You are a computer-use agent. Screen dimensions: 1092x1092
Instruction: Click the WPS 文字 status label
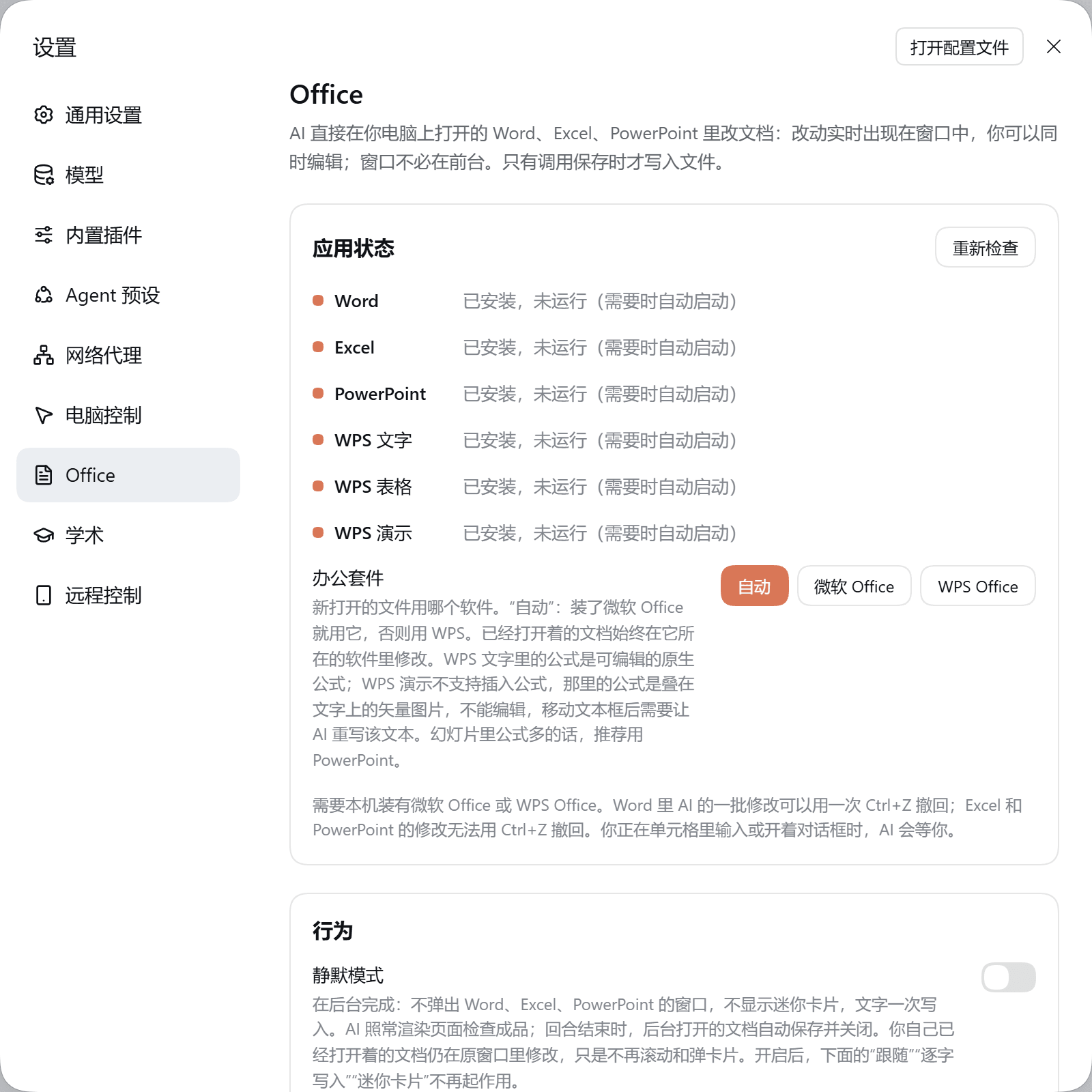pyautogui.click(x=373, y=440)
